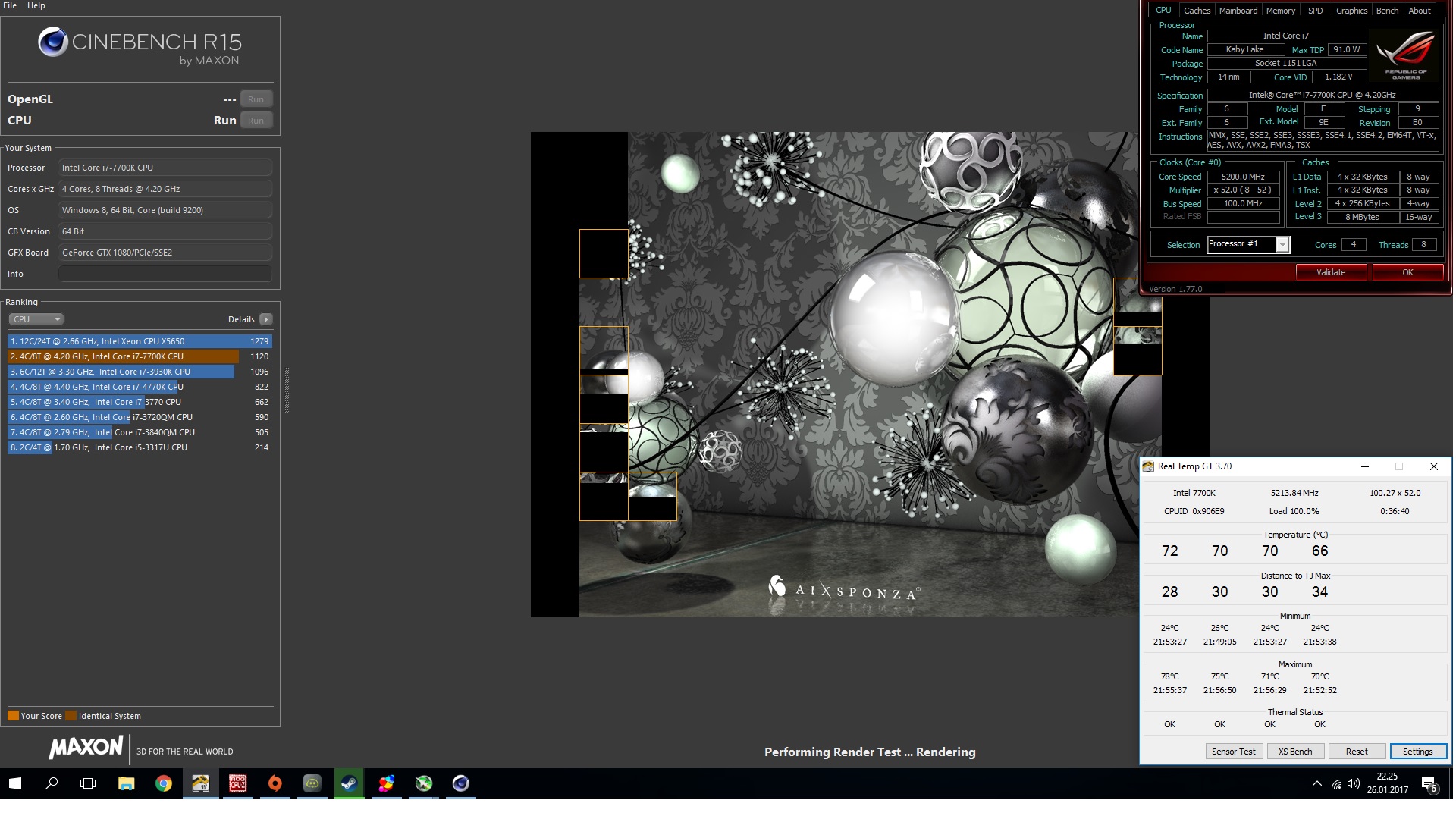
Task: Select the i7-3840QM ranking row
Action: pos(140,432)
